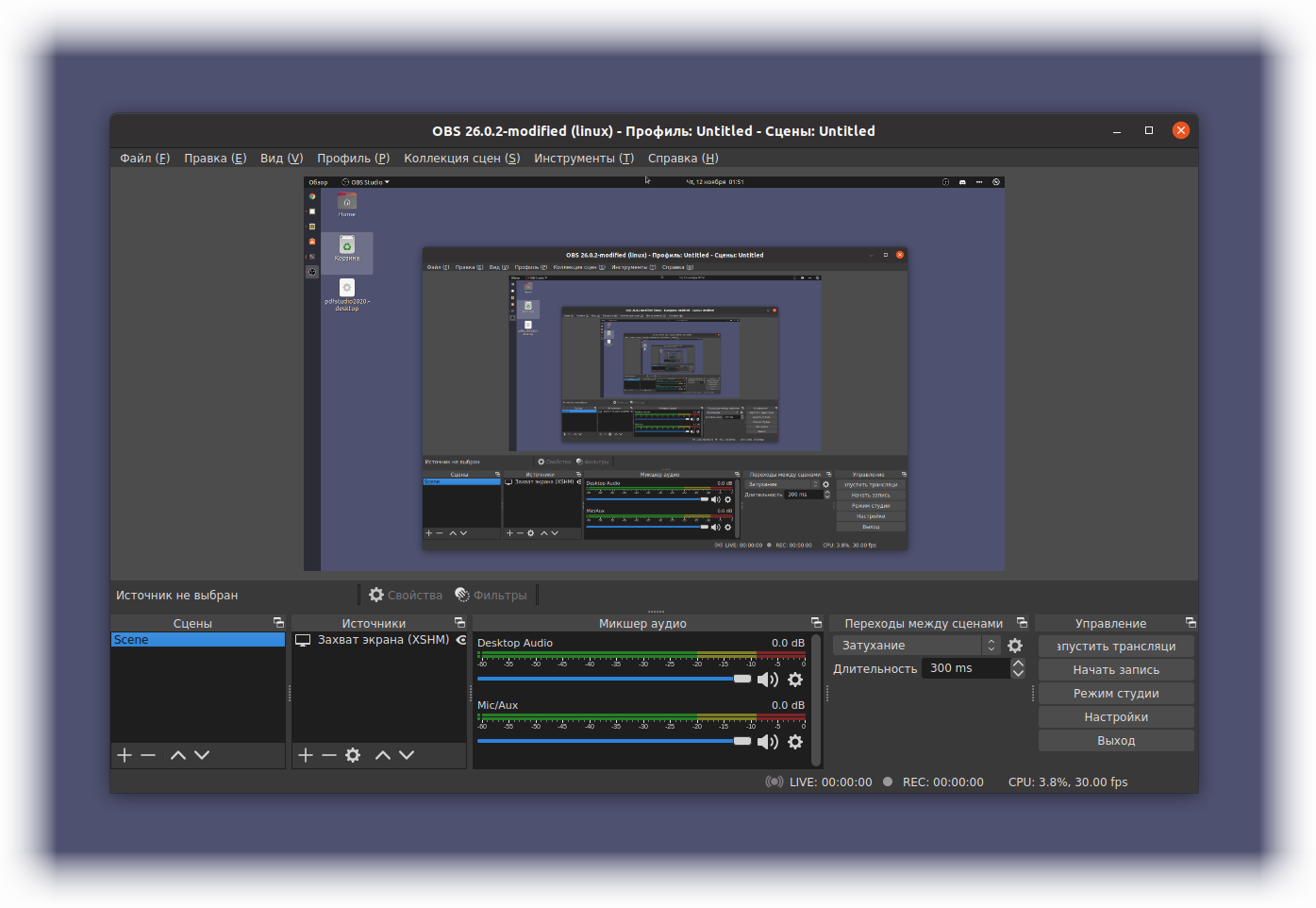
Task: Undock the Микшер аудио panel
Action: pyautogui.click(x=816, y=623)
